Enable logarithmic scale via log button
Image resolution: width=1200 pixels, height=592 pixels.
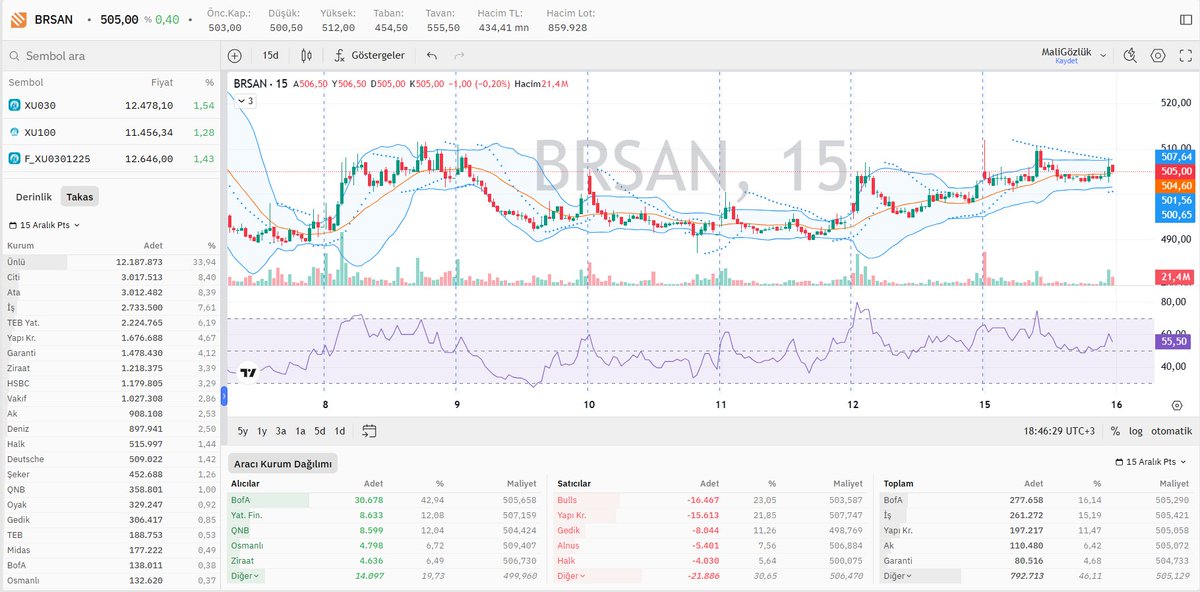tap(1137, 430)
